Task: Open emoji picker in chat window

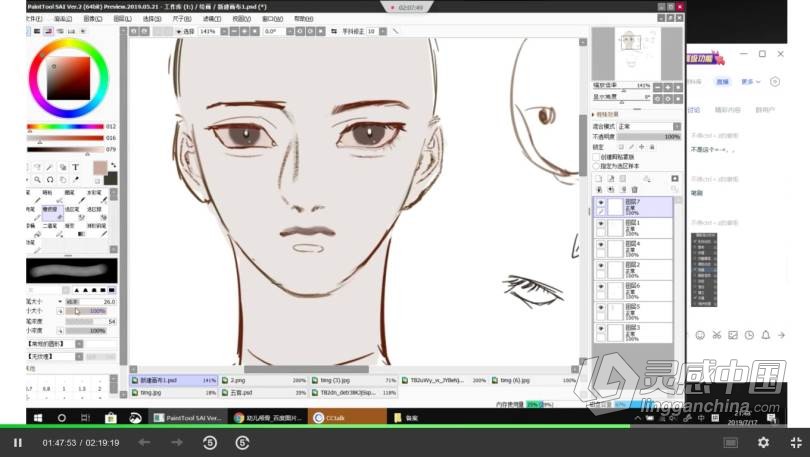Action: 700,335
